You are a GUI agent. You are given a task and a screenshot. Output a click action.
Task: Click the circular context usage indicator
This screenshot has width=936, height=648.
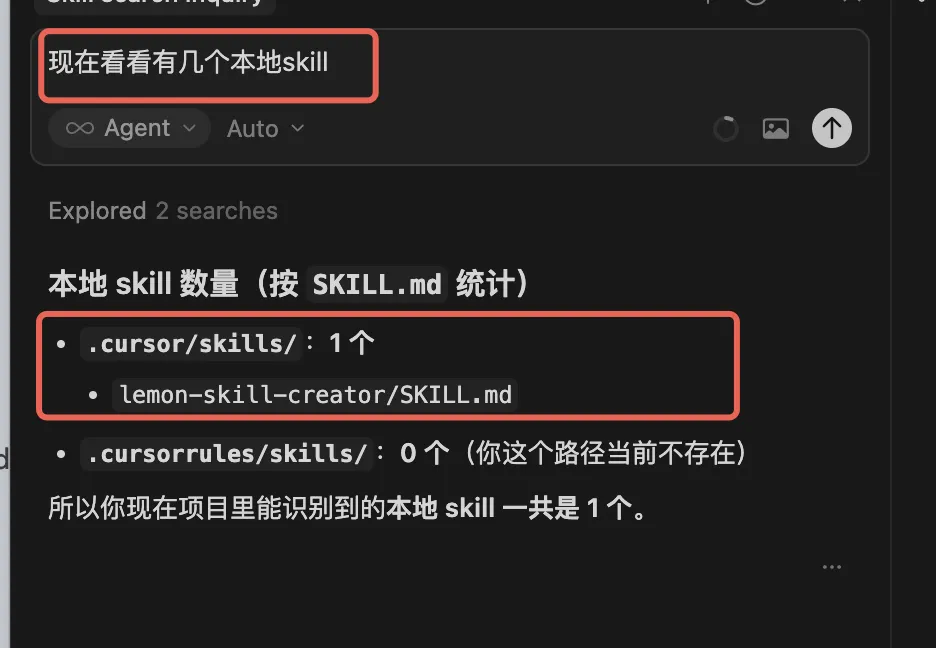726,129
